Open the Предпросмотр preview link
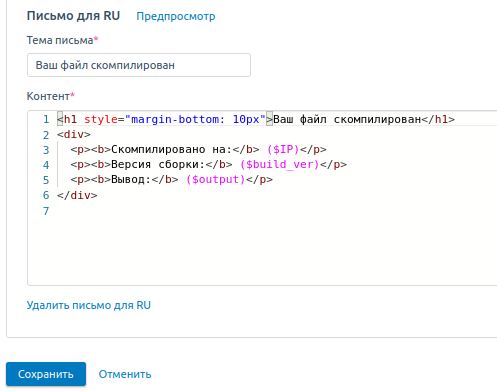Image resolution: width=497 pixels, height=391 pixels. click(176, 16)
